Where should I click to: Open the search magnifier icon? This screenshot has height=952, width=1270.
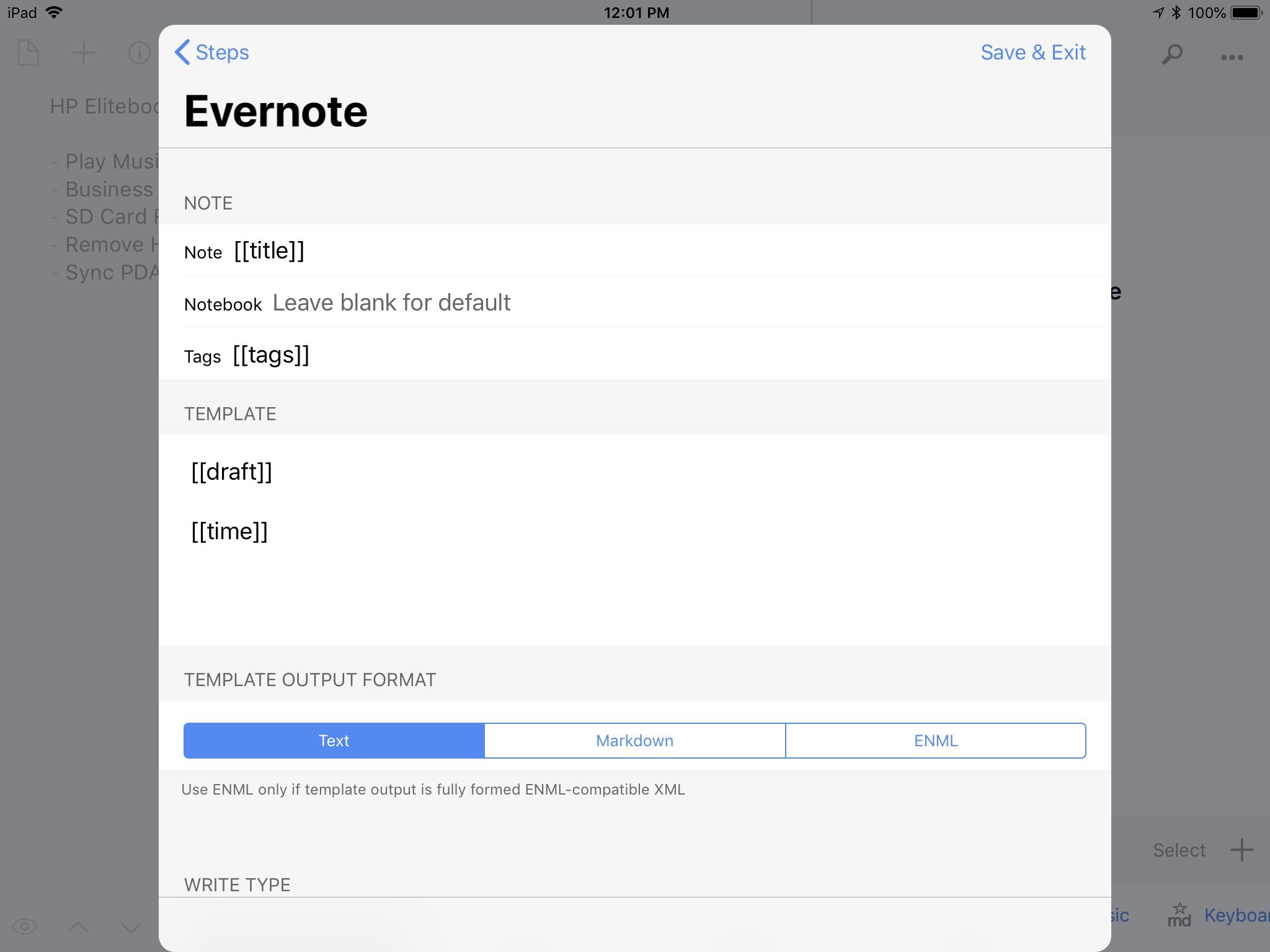tap(1172, 55)
